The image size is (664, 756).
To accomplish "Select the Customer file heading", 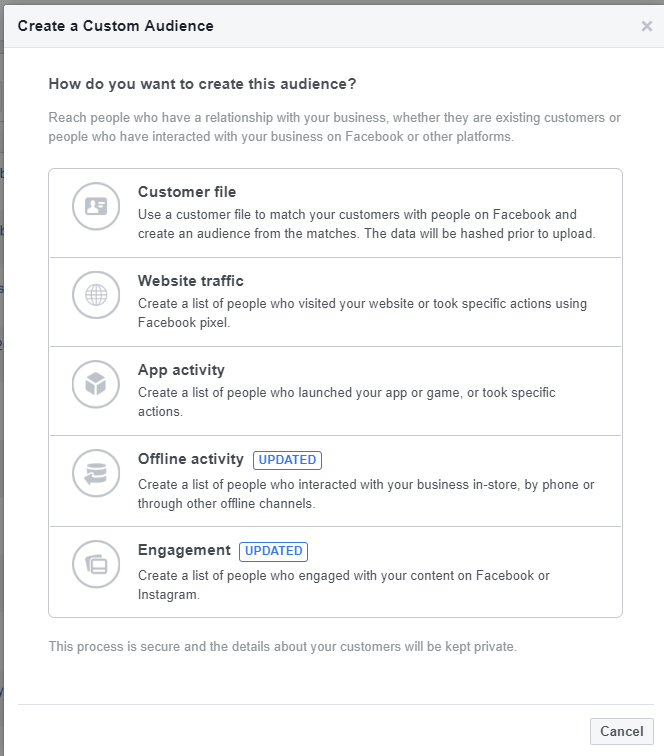I will 187,192.
